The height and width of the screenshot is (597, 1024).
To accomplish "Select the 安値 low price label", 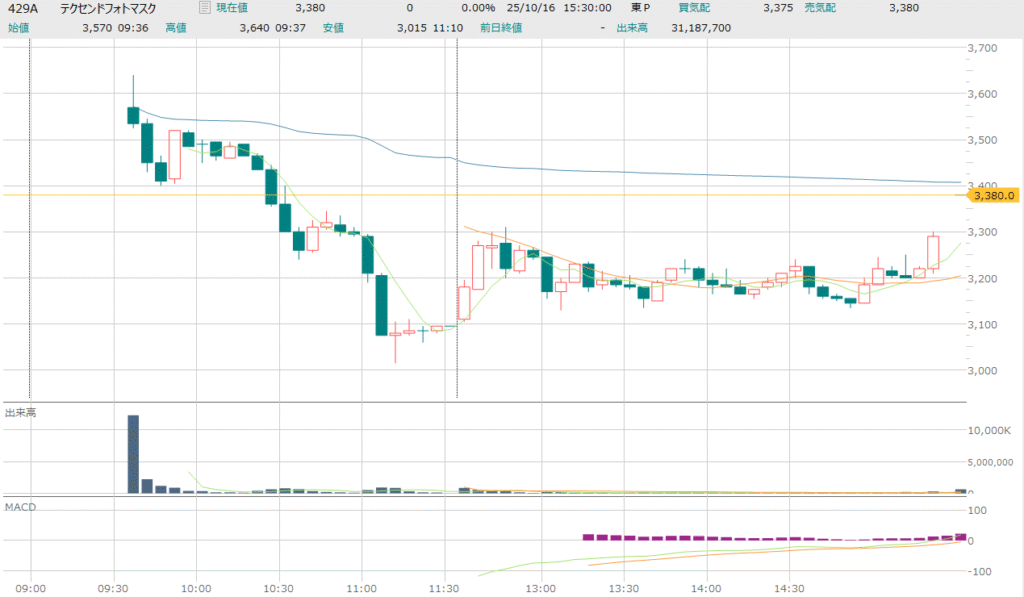I will click(x=334, y=28).
